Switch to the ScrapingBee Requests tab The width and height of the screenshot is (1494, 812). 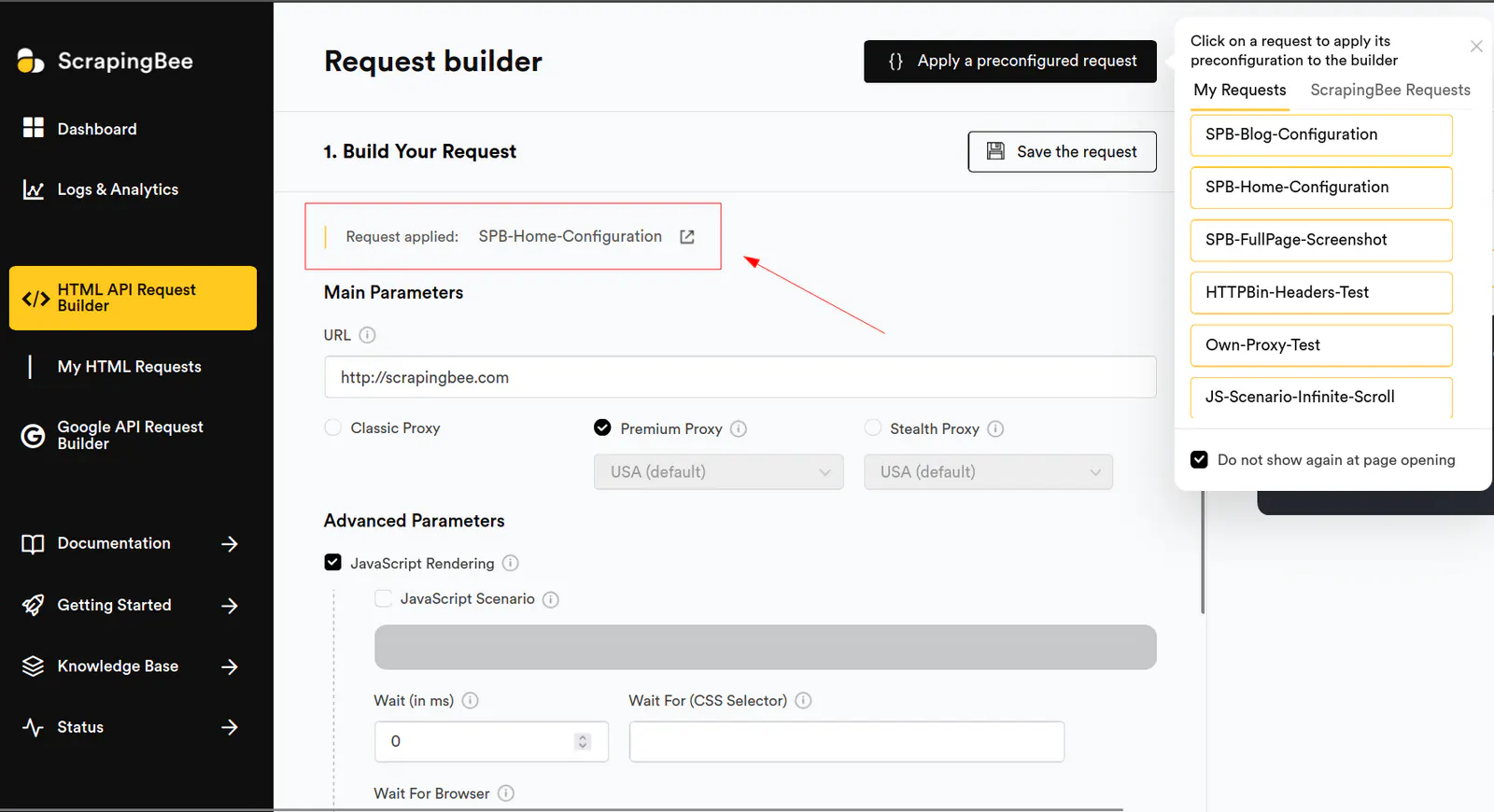coord(1390,91)
